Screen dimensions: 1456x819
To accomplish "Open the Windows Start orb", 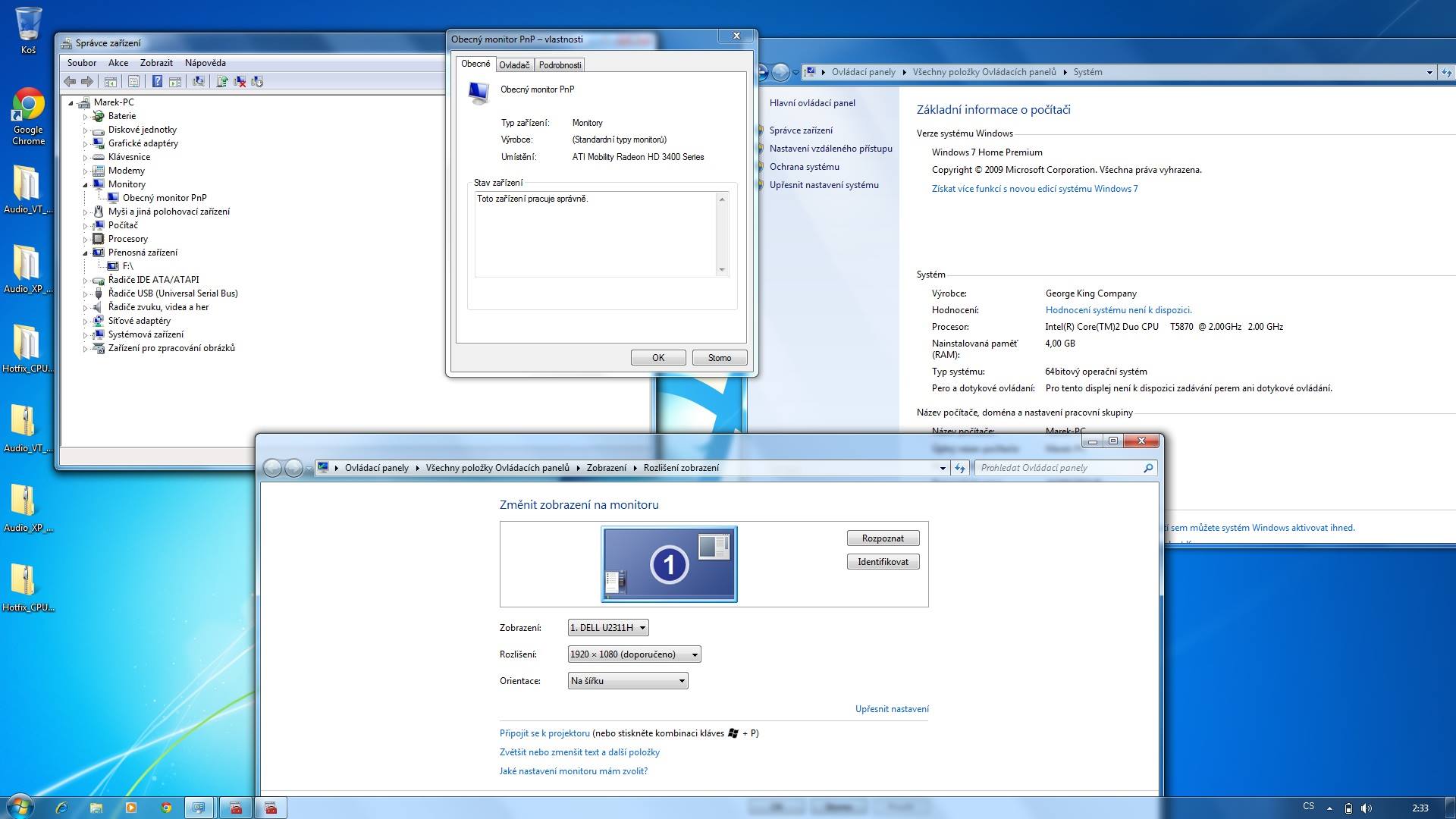I will 20,807.
